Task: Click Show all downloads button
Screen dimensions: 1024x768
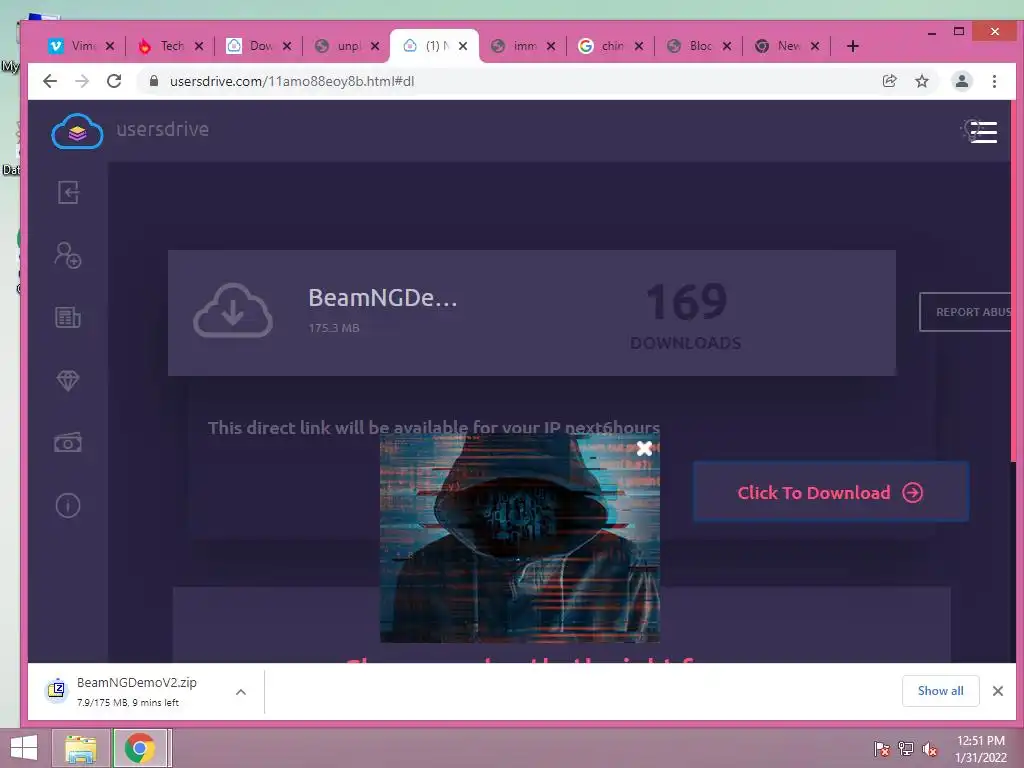Action: [x=940, y=691]
